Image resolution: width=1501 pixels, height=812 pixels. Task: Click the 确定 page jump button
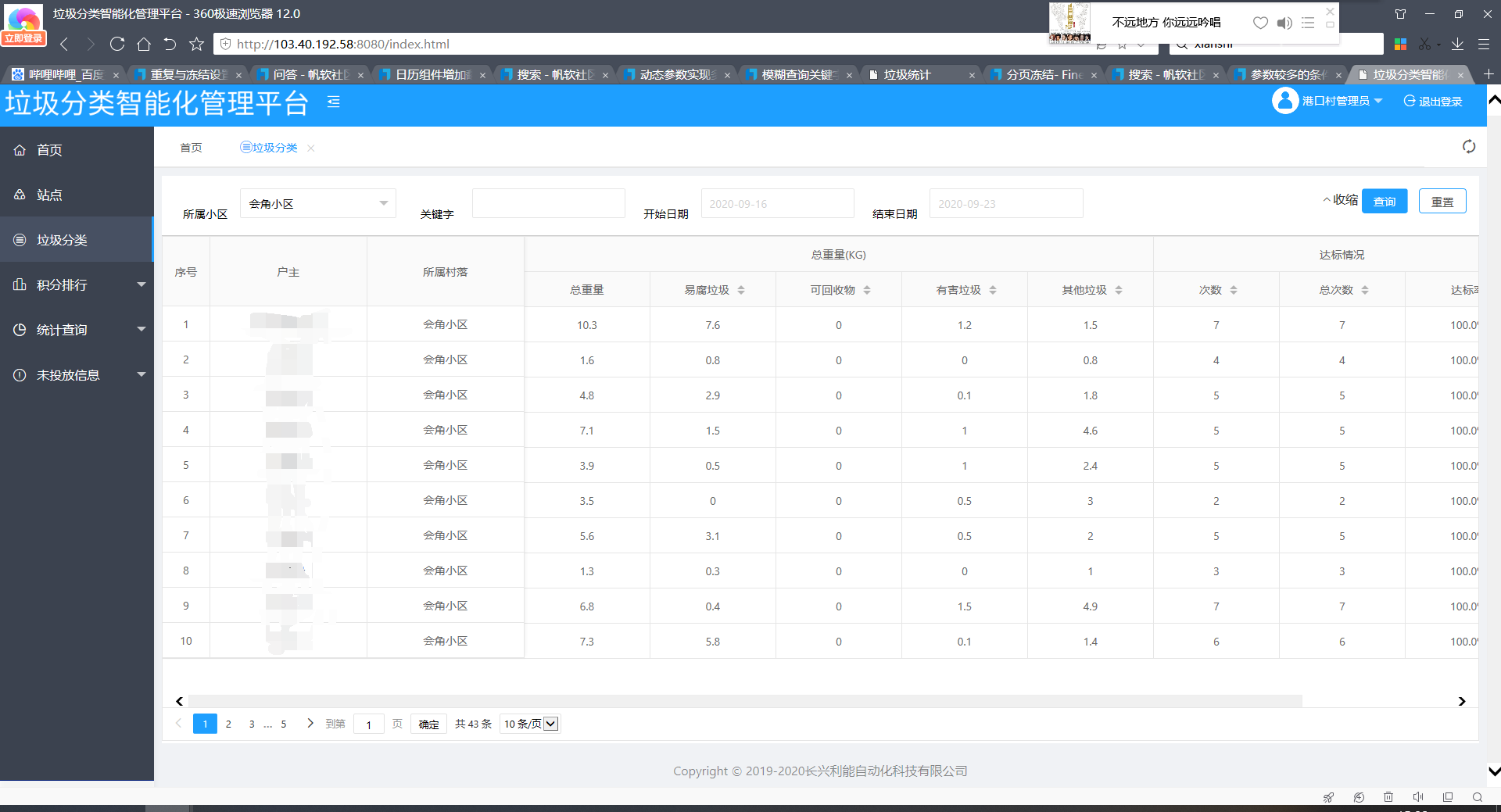point(428,724)
